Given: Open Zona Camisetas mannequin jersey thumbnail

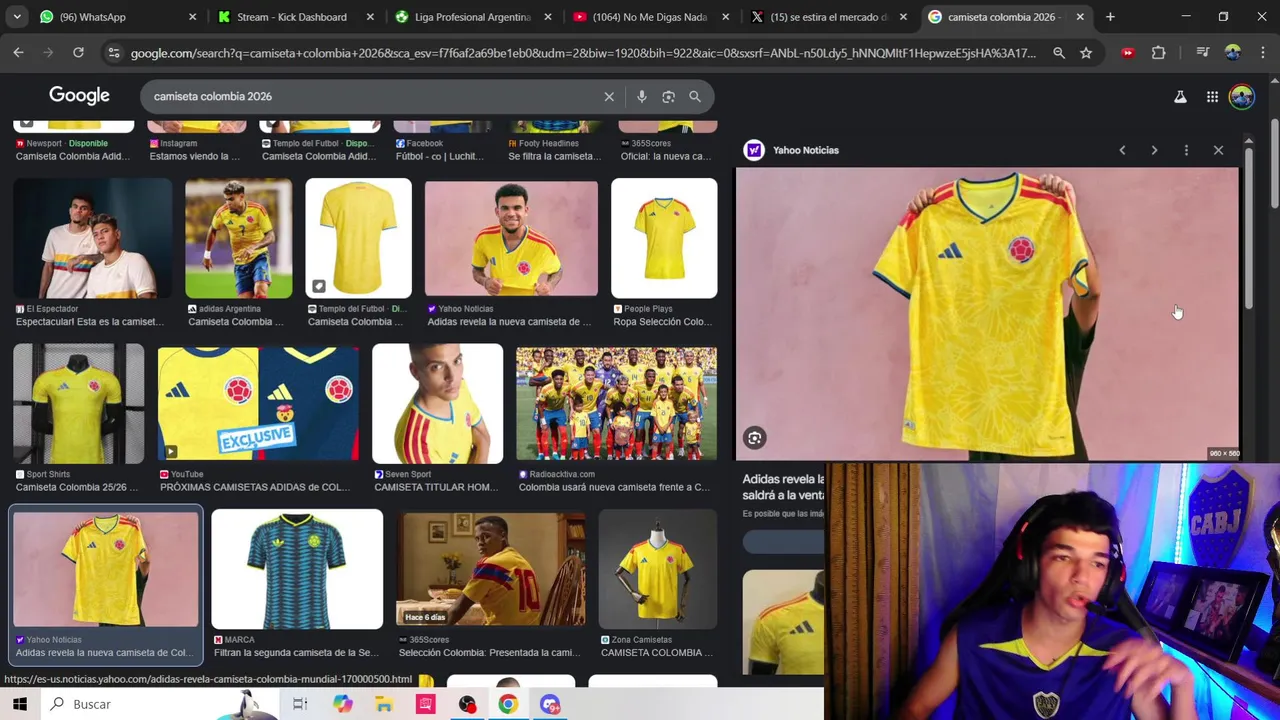Looking at the screenshot, I should click(x=657, y=569).
